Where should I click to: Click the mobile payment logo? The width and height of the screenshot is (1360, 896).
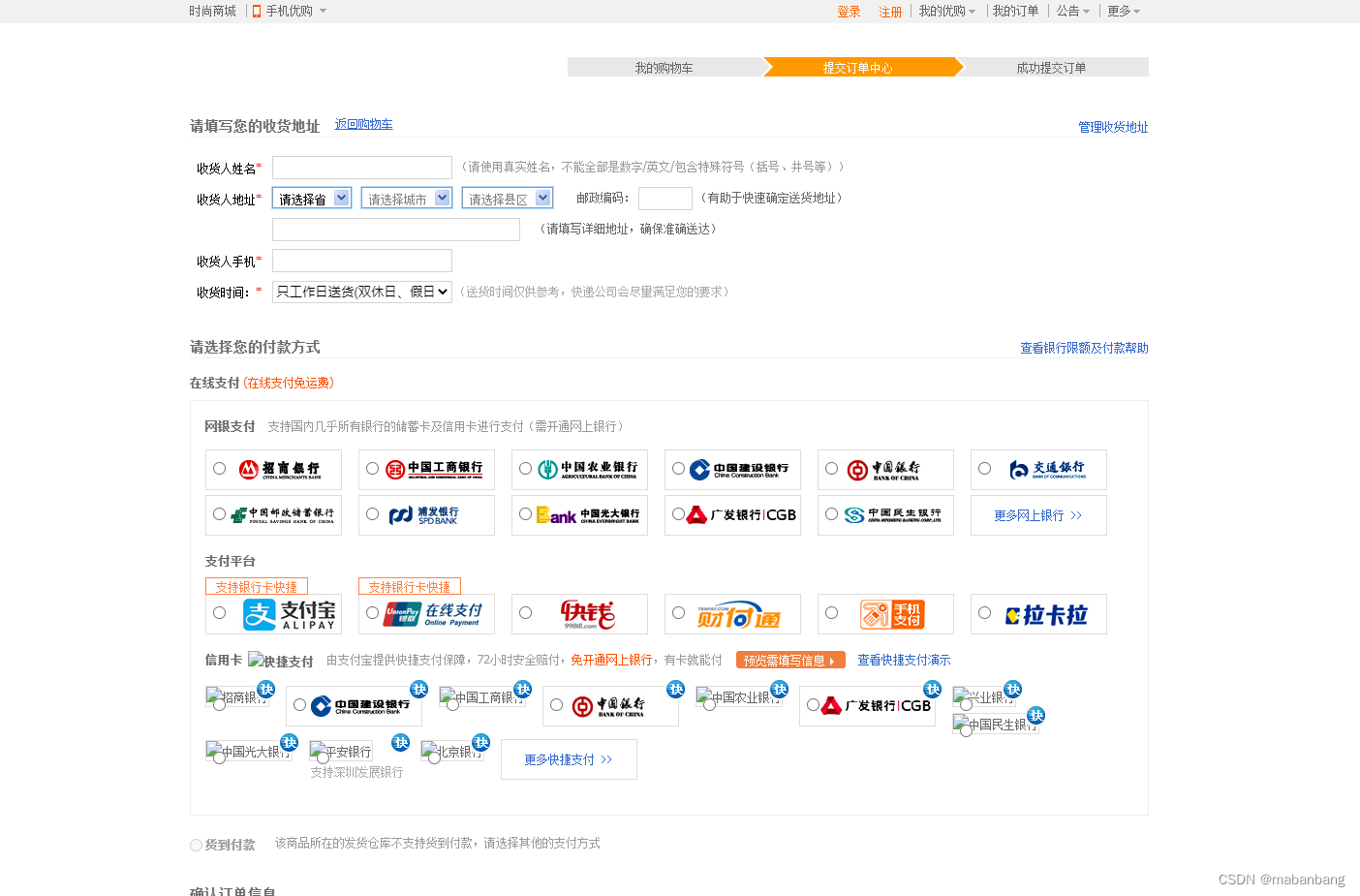point(892,614)
